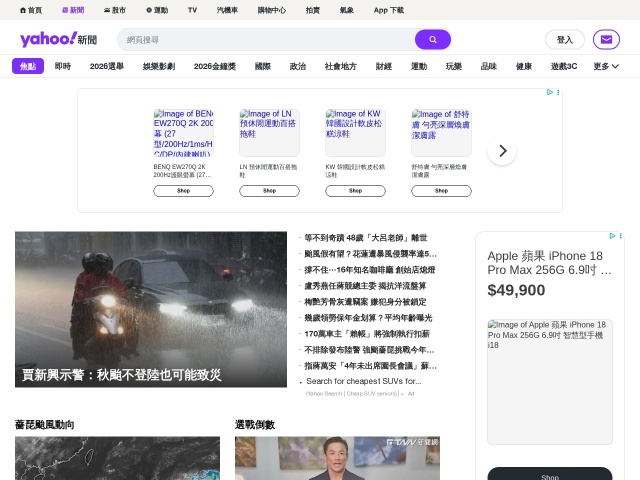Viewport: 640px width, 480px height.
Task: Expand the 更多 category dropdown
Action: (x=606, y=66)
